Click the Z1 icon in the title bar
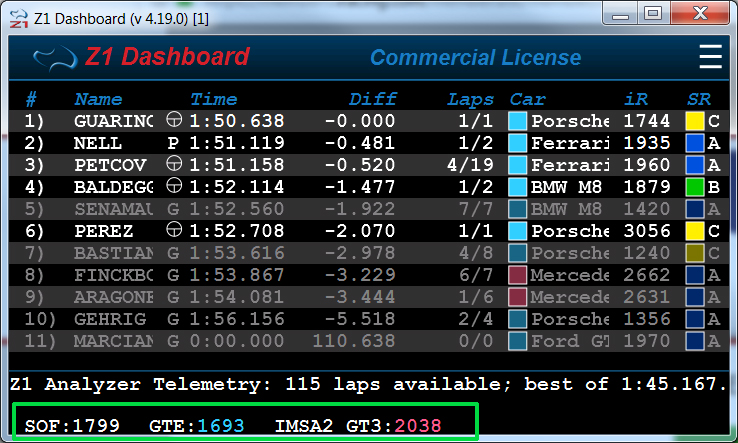 click(19, 19)
